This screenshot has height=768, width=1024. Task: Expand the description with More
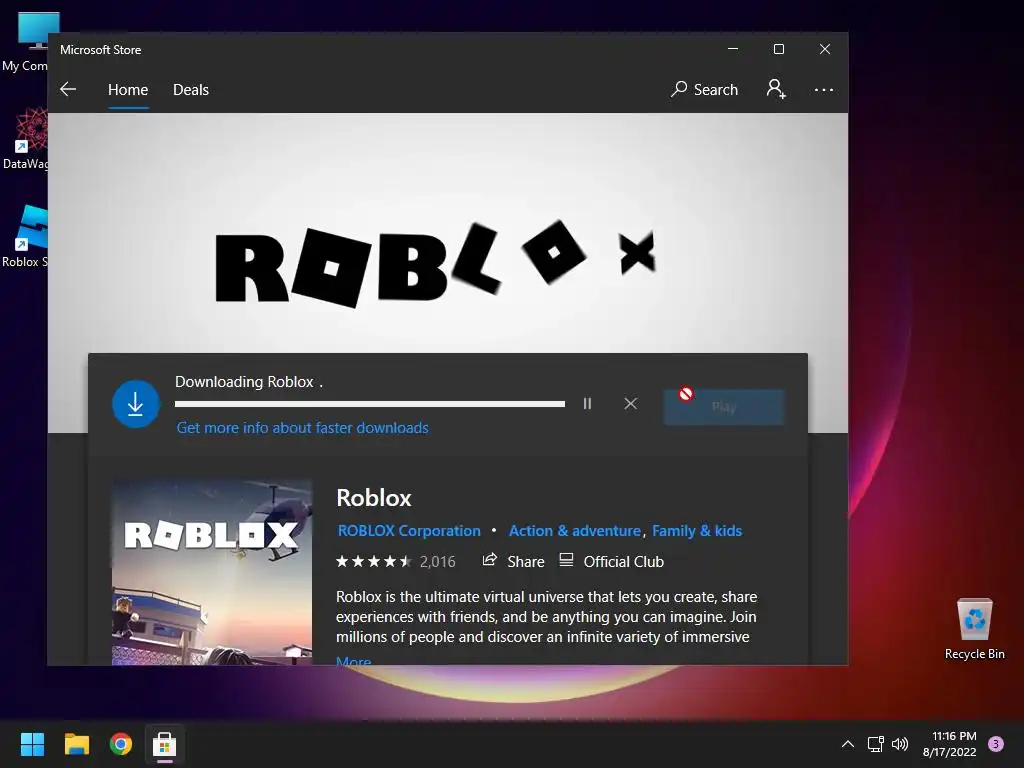(x=353, y=661)
